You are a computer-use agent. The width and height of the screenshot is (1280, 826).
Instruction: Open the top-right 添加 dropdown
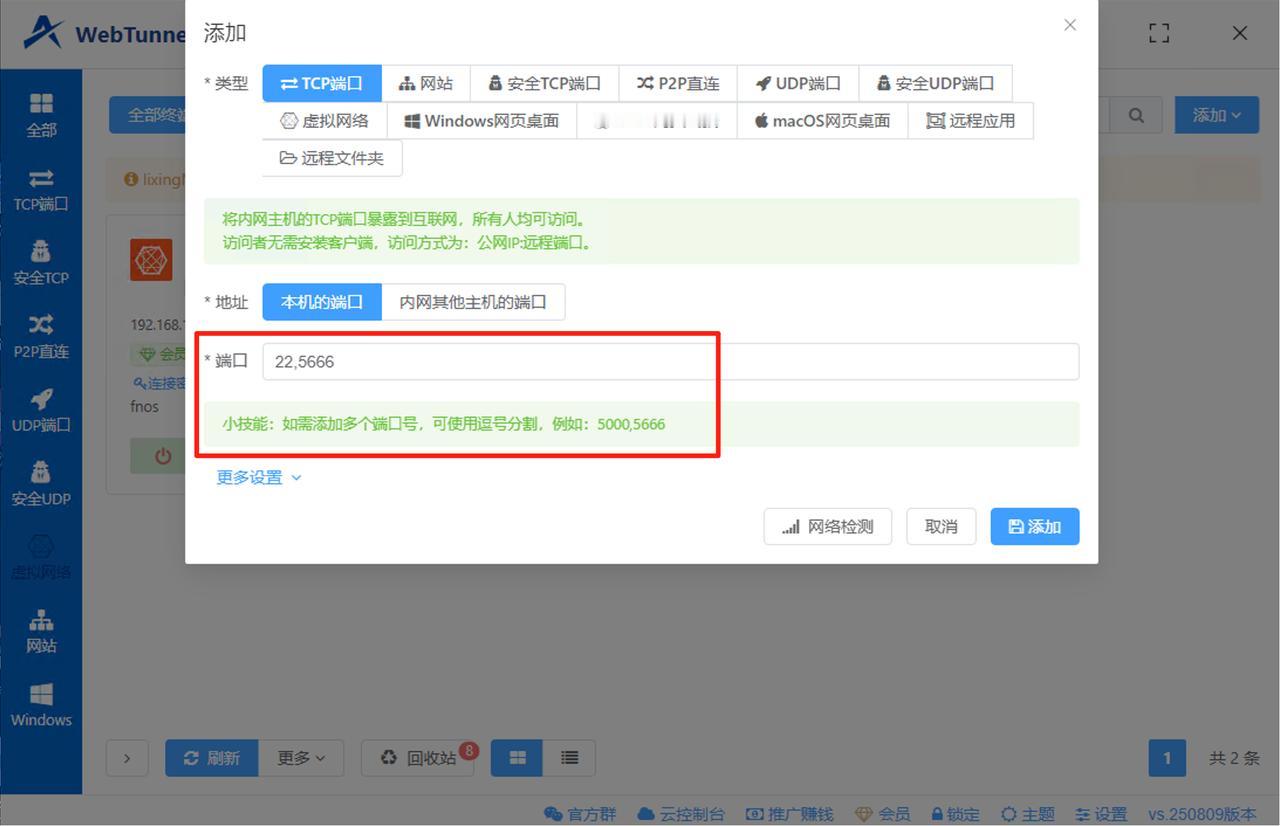click(1215, 115)
